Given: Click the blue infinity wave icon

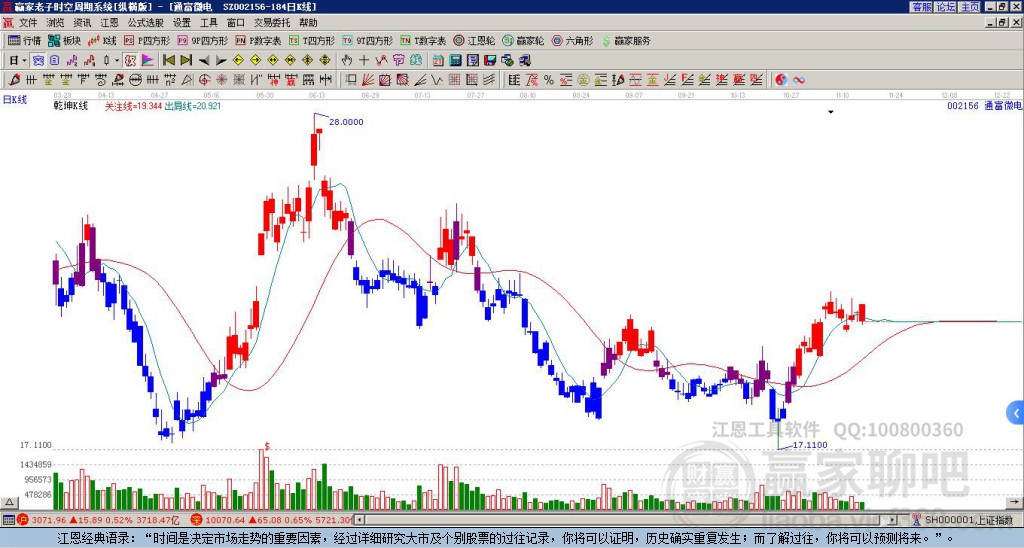Looking at the screenshot, I should click(799, 80).
